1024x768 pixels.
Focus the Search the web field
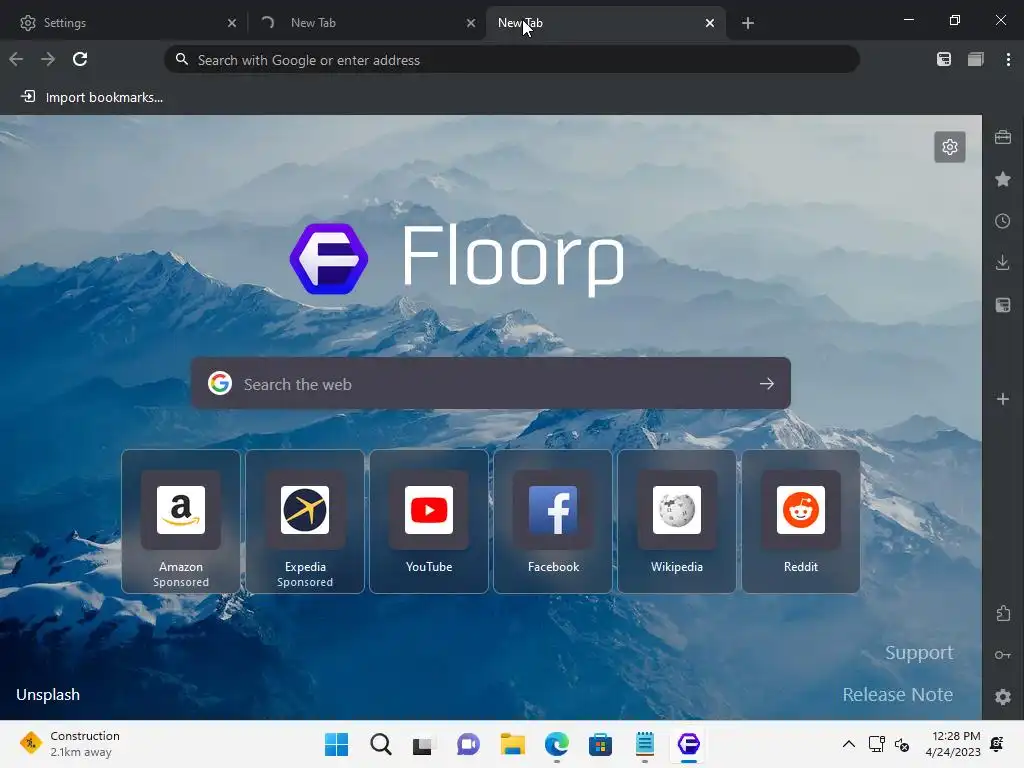(490, 383)
